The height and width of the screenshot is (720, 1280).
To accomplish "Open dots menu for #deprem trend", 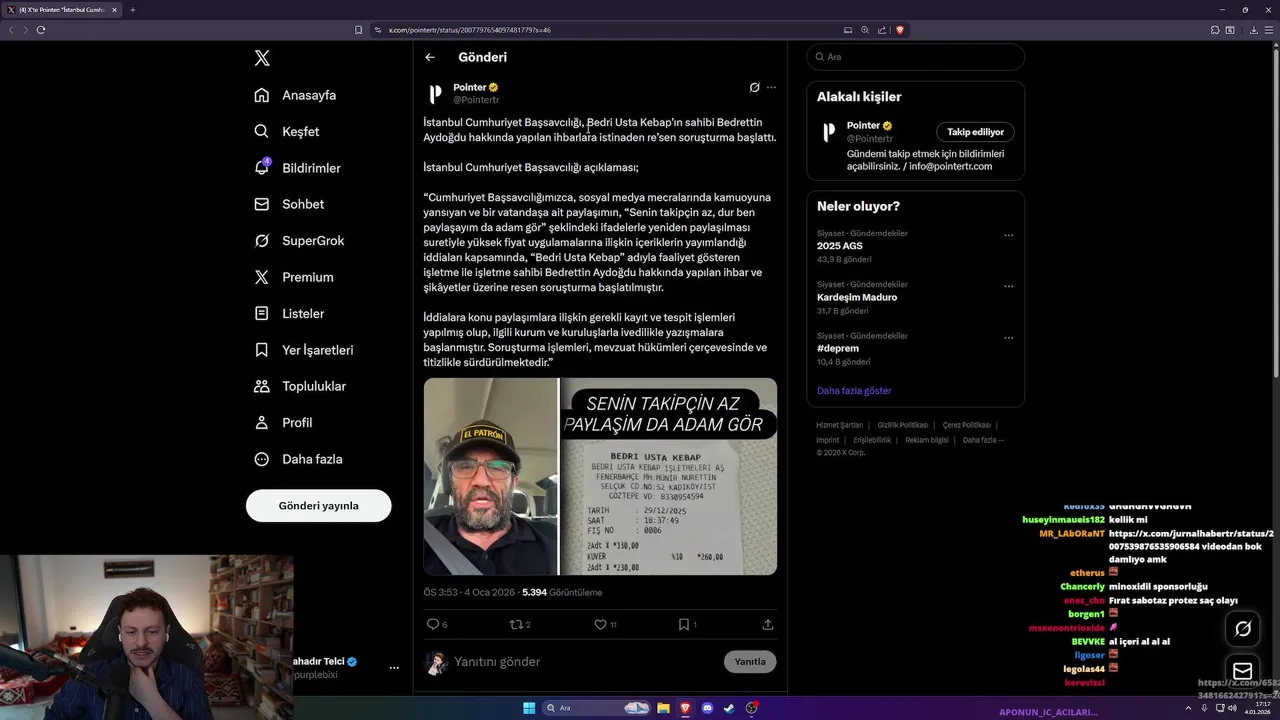I will point(1008,339).
